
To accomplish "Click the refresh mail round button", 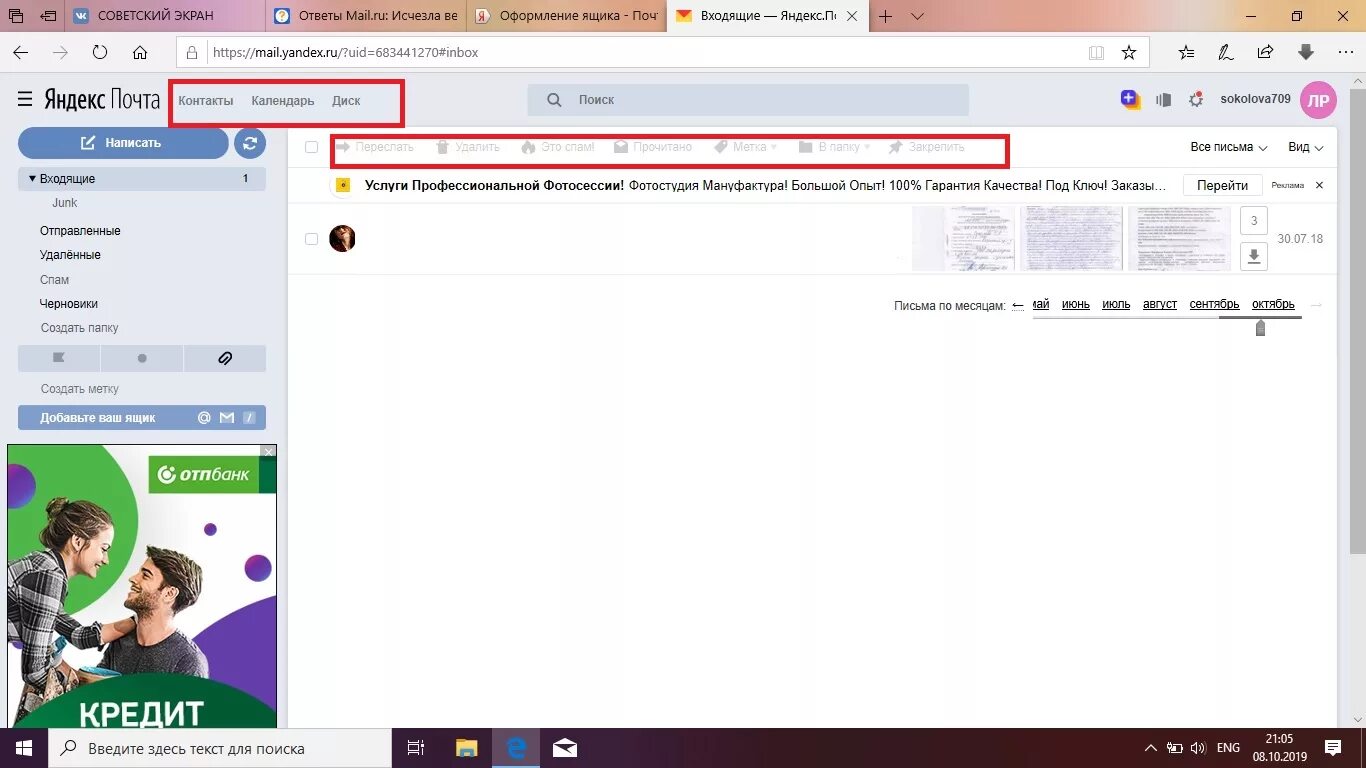I will coord(250,143).
